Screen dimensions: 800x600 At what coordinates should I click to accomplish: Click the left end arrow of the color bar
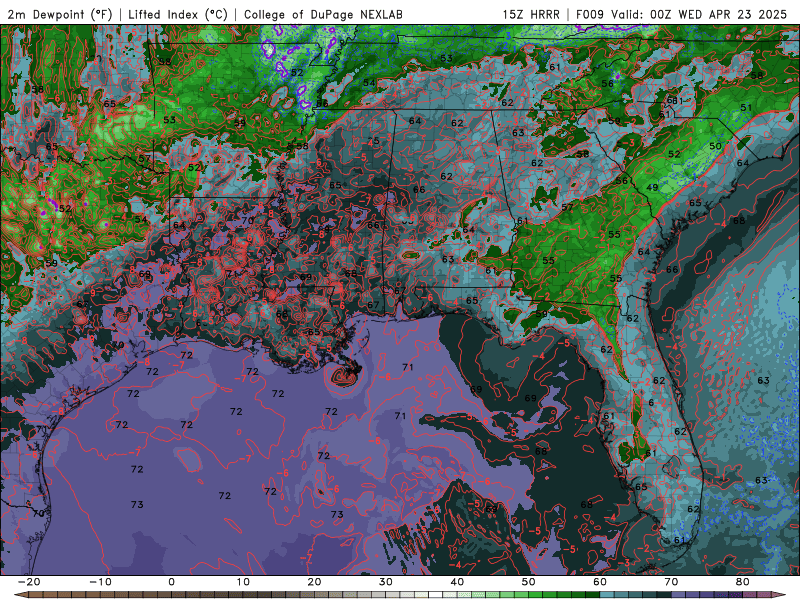20,595
